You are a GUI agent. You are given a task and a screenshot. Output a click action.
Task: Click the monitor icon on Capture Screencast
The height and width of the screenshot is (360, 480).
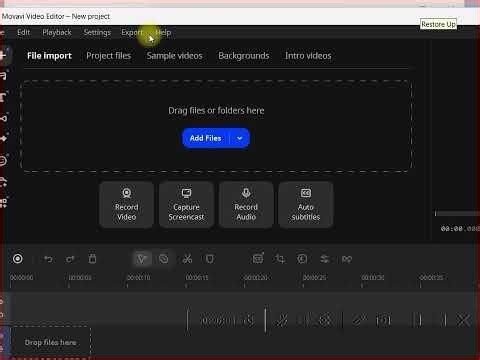coord(186,193)
